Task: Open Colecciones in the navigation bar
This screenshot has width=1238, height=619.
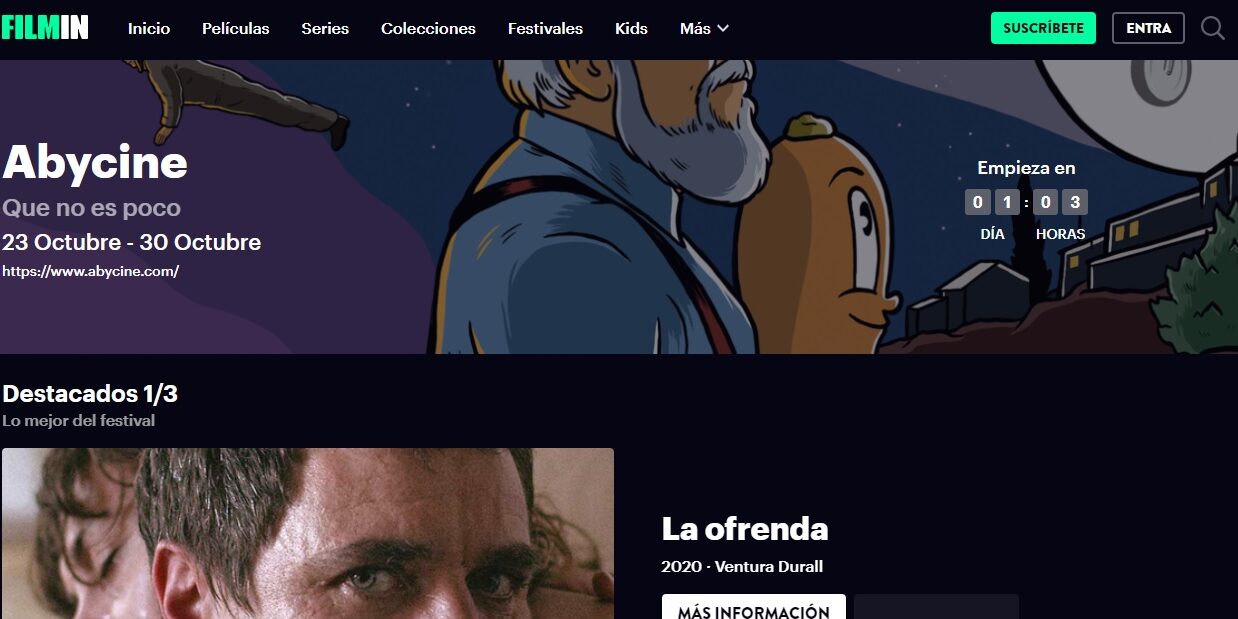Action: pos(428,29)
